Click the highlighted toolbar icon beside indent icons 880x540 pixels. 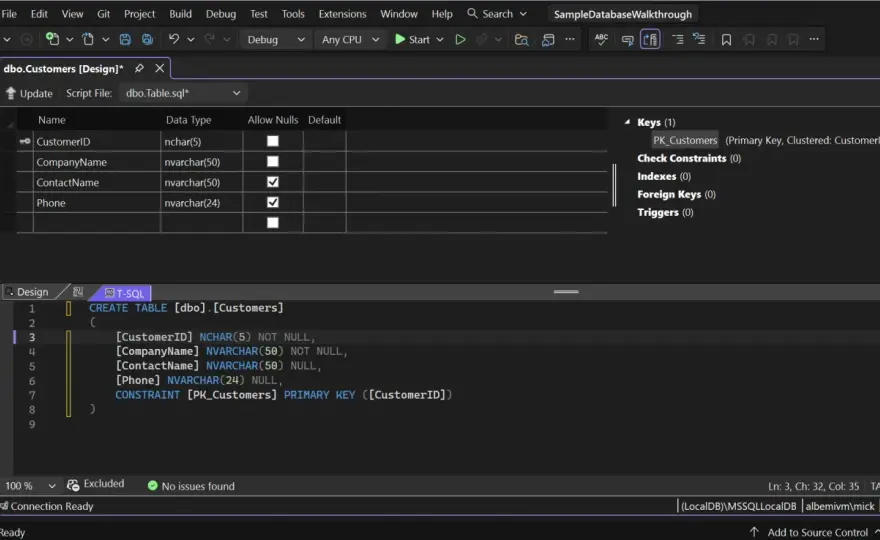click(650, 39)
